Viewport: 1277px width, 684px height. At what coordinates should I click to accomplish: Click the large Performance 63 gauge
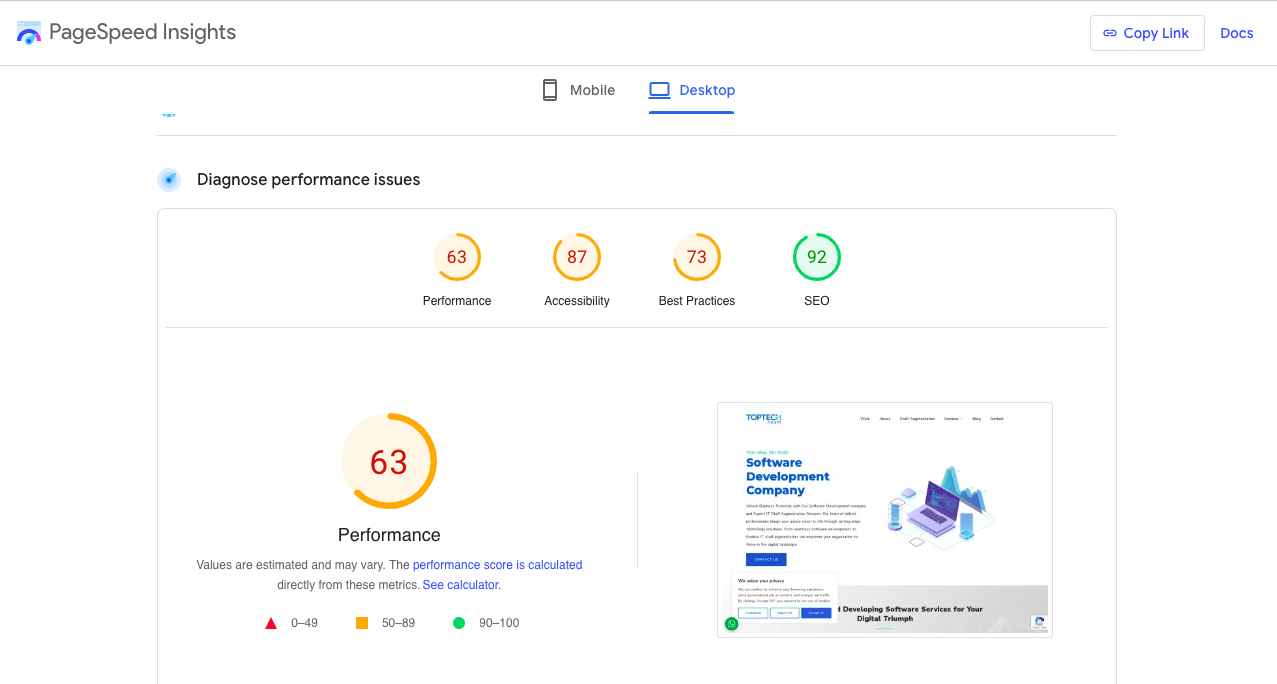[389, 462]
